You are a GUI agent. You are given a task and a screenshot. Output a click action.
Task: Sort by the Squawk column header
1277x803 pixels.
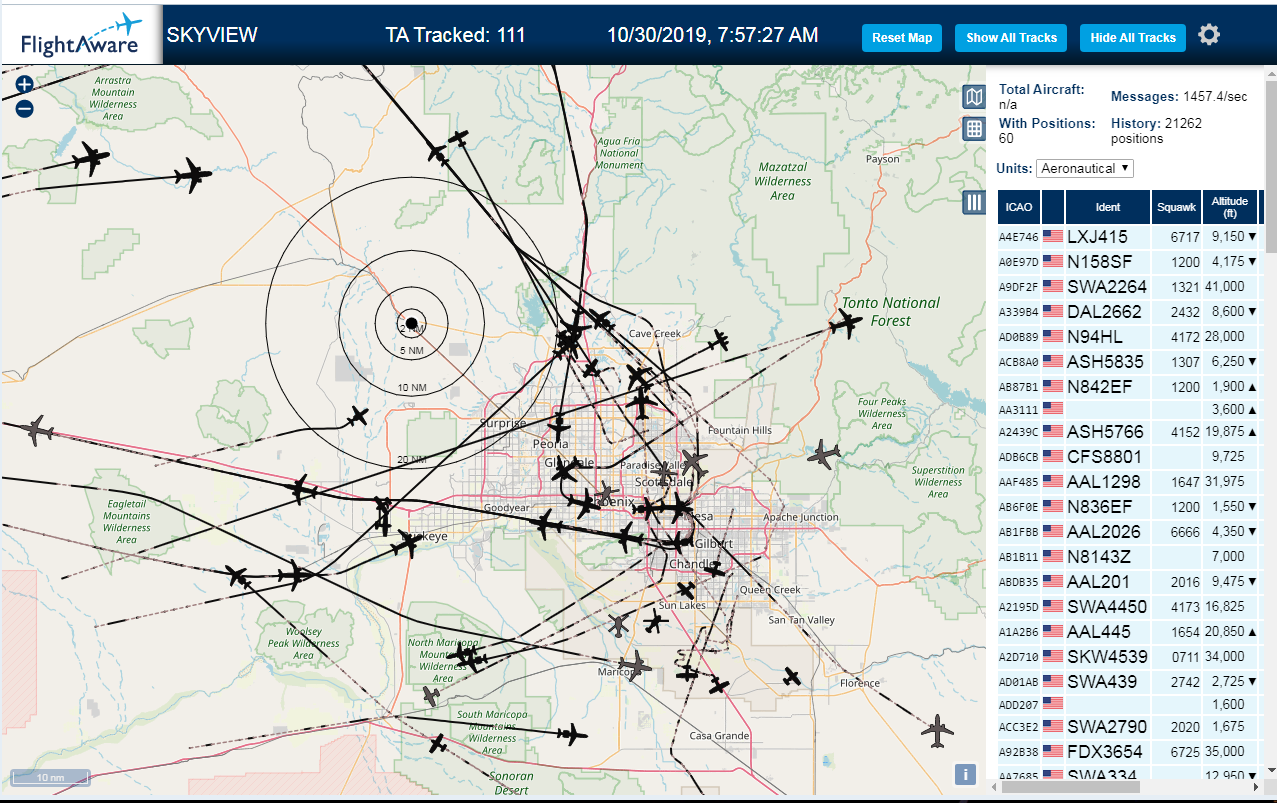pos(1175,207)
